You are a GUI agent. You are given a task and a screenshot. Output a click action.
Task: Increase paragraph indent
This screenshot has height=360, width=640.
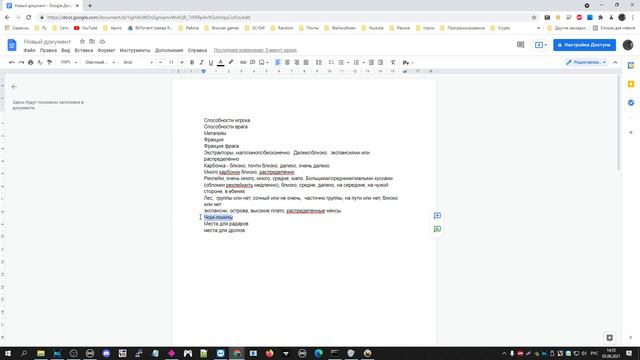click(380, 62)
